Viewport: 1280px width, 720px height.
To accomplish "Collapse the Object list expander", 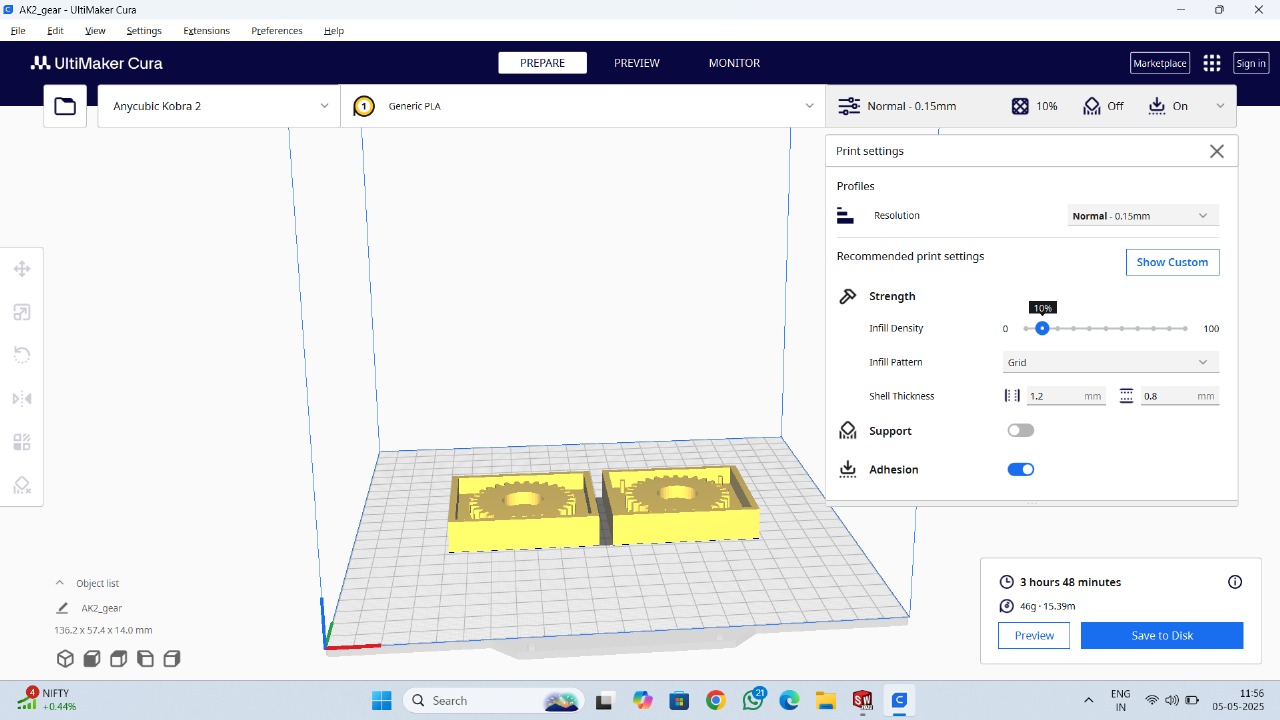I will [x=59, y=583].
